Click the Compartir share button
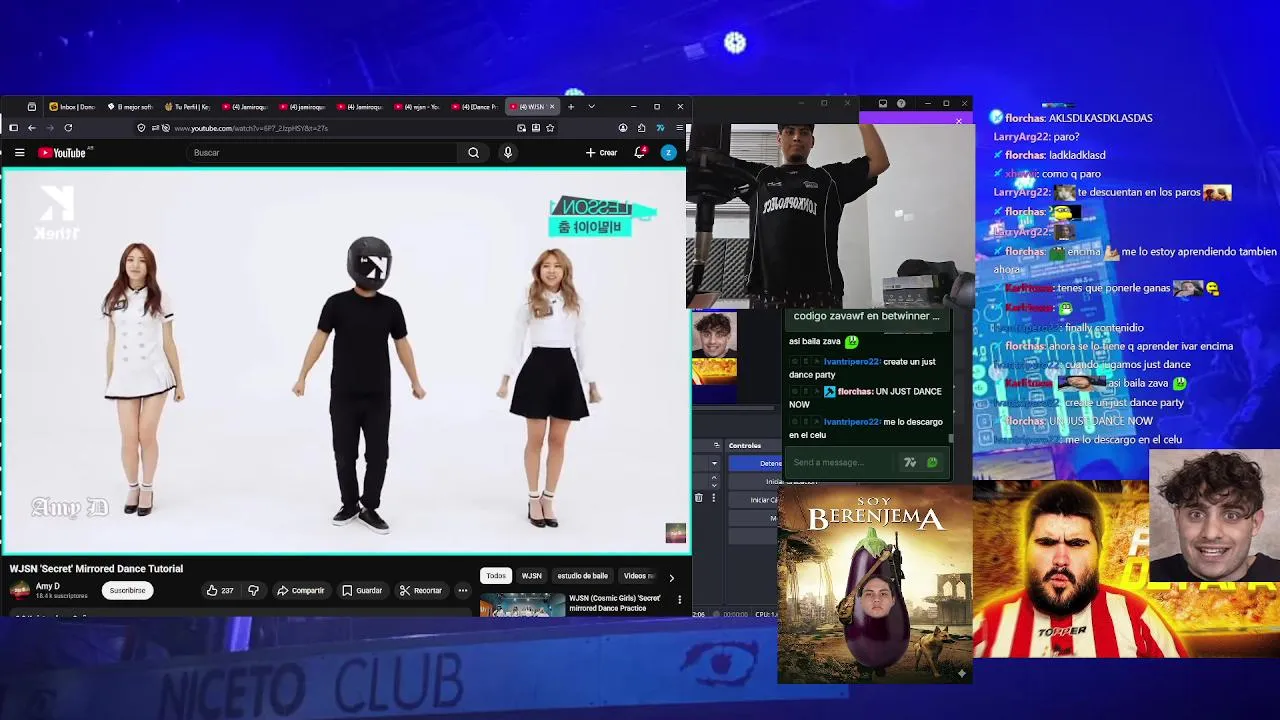The height and width of the screenshot is (720, 1280). 300,591
